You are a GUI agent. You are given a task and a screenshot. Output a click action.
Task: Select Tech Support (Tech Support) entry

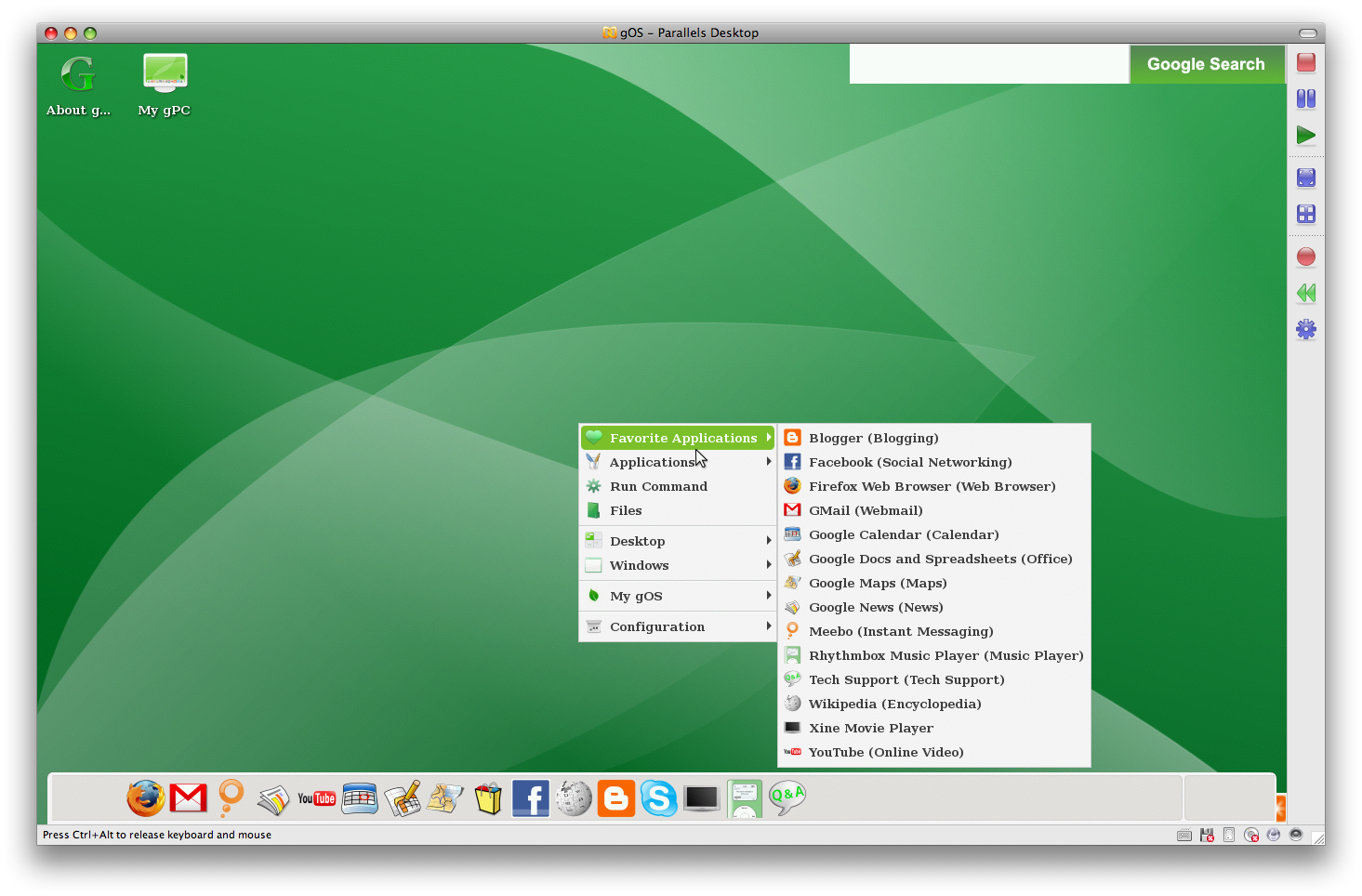pos(933,679)
